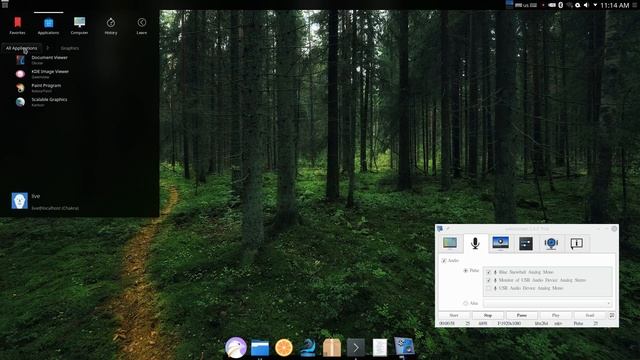The width and height of the screenshot is (640, 360).
Task: Select the Applications tab in the launcher
Action: point(48,25)
